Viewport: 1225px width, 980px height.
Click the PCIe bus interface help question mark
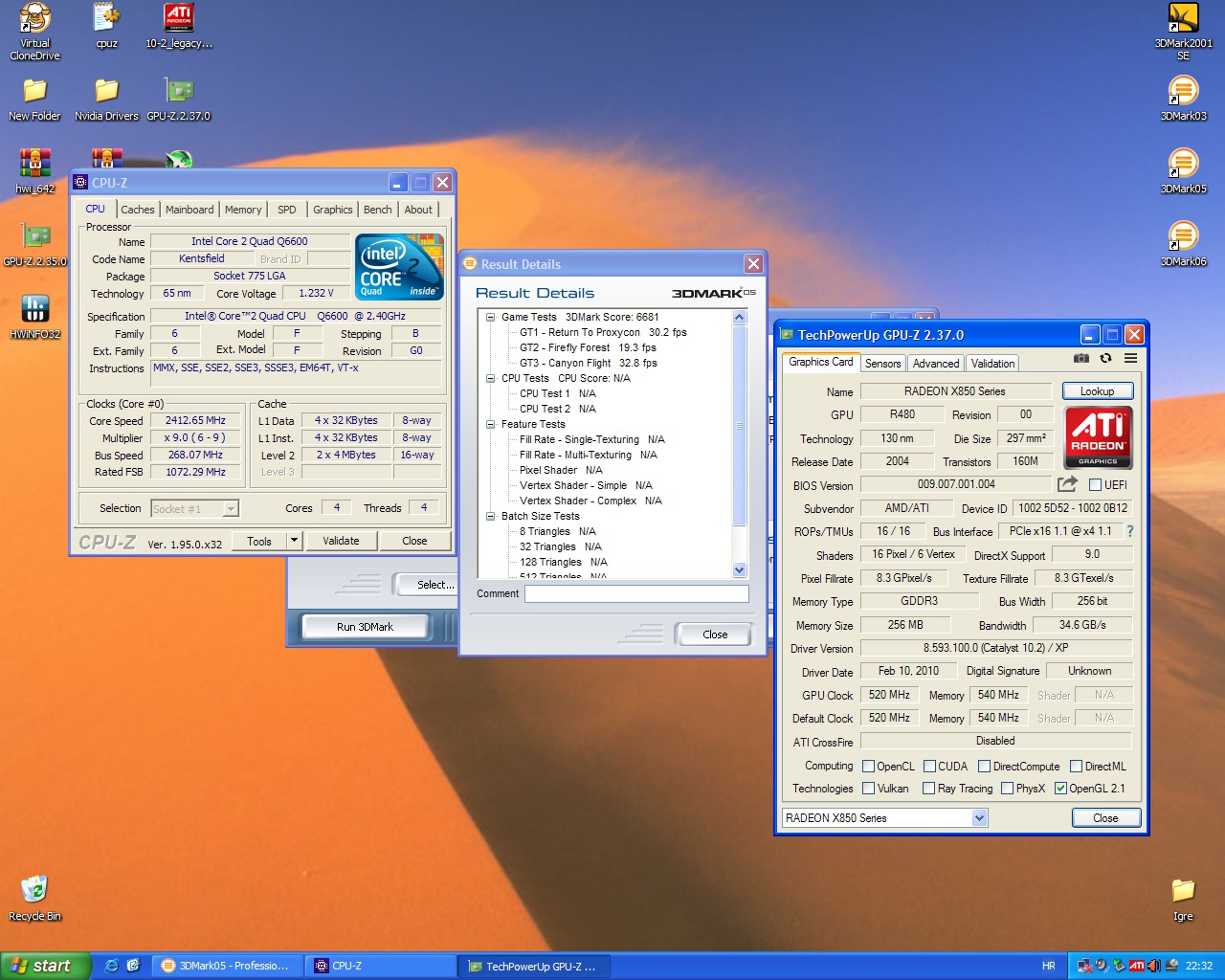click(x=1129, y=531)
